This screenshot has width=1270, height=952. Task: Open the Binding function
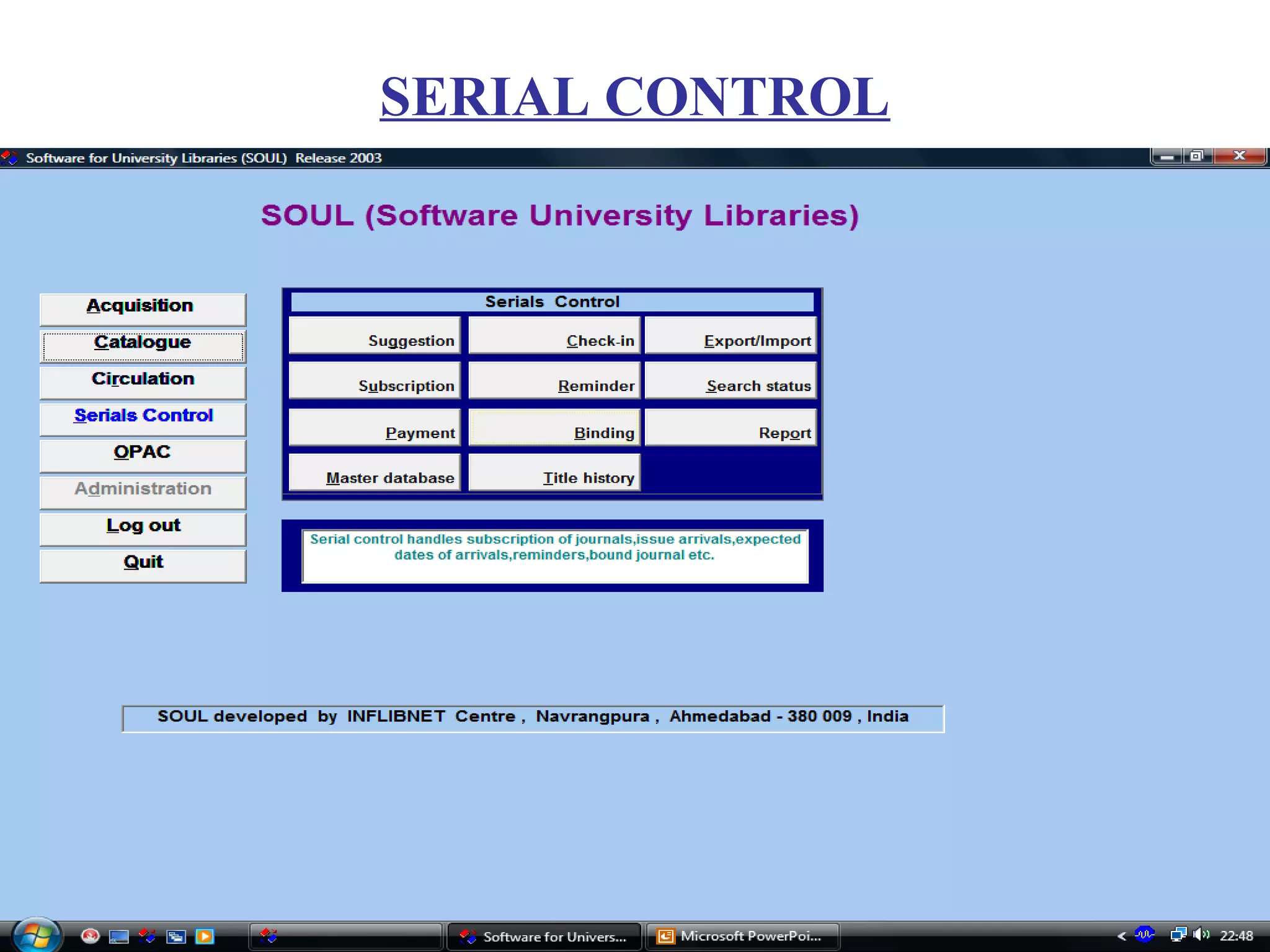coord(554,427)
